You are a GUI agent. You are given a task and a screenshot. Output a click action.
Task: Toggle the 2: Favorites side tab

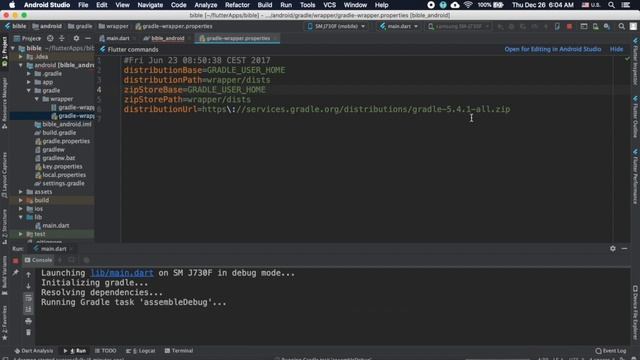[4, 323]
